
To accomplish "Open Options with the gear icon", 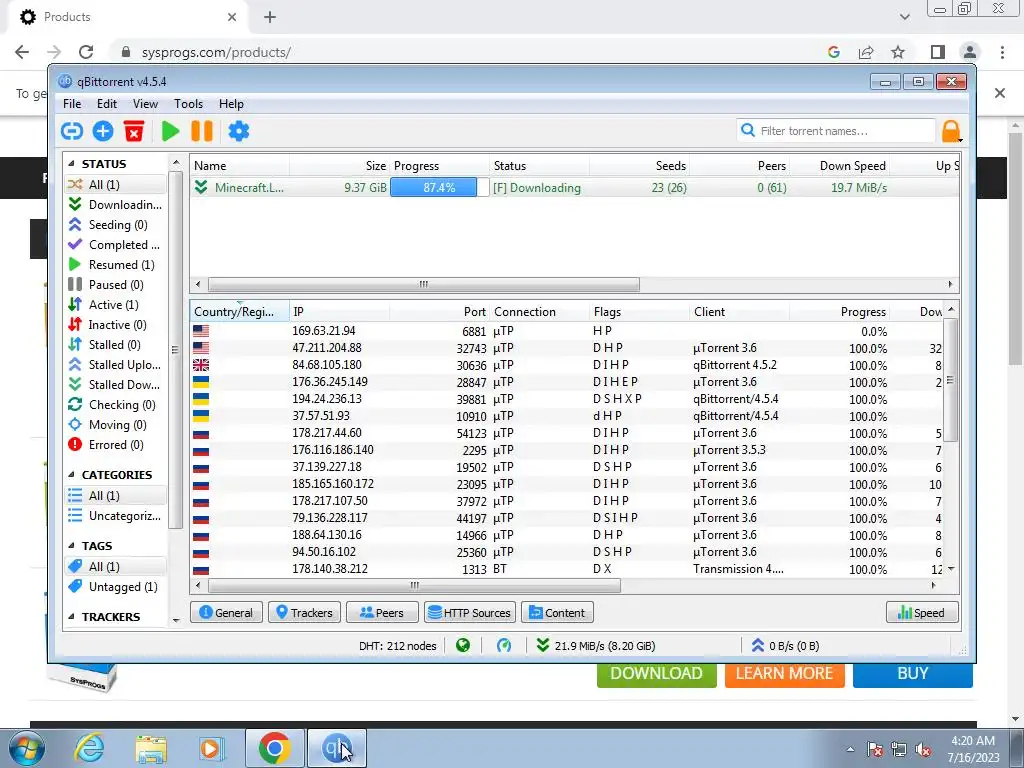I will [239, 131].
